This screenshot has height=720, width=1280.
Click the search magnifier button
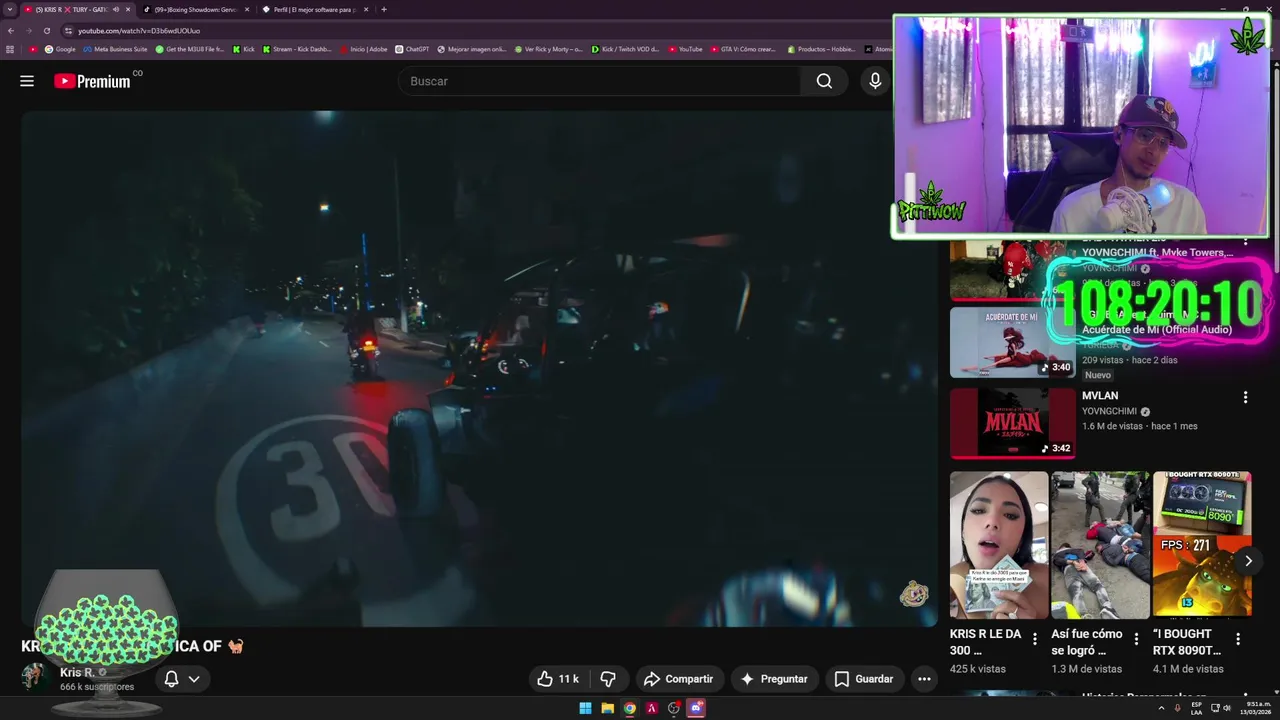tap(824, 81)
